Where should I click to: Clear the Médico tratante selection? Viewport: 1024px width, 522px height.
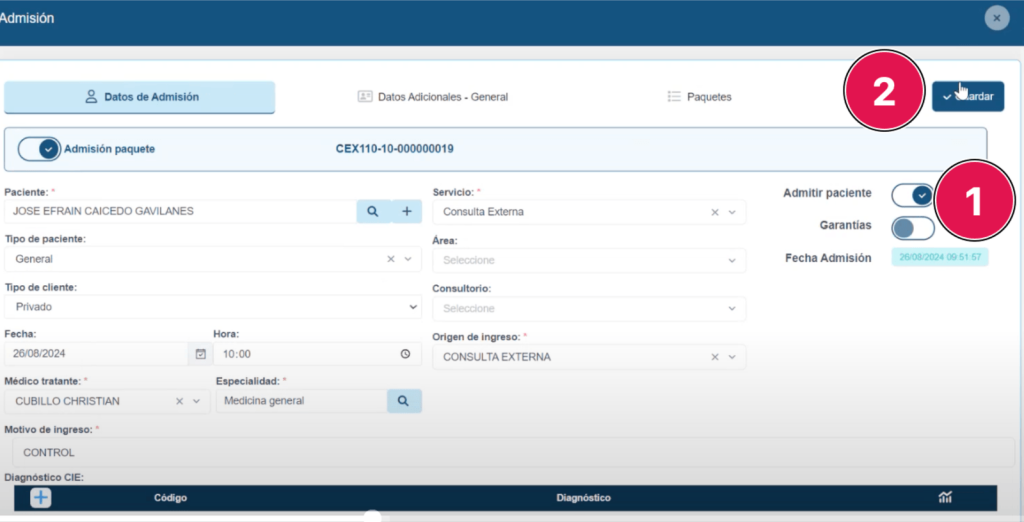[180, 401]
